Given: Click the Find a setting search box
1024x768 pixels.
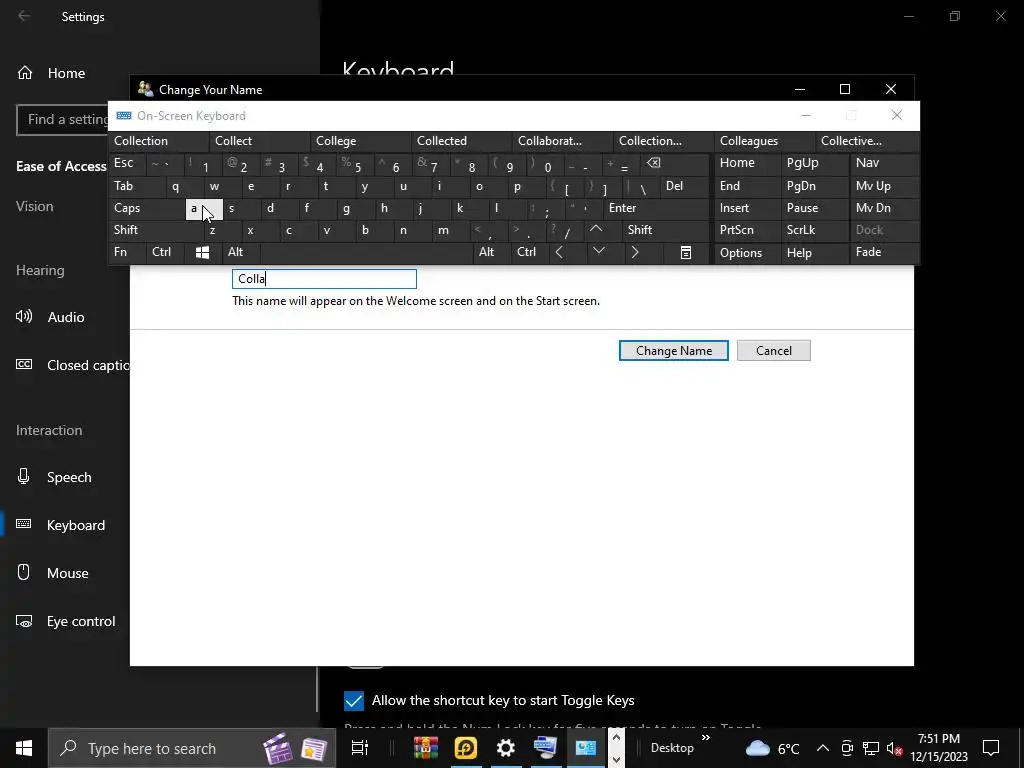Looking at the screenshot, I should tap(63, 120).
